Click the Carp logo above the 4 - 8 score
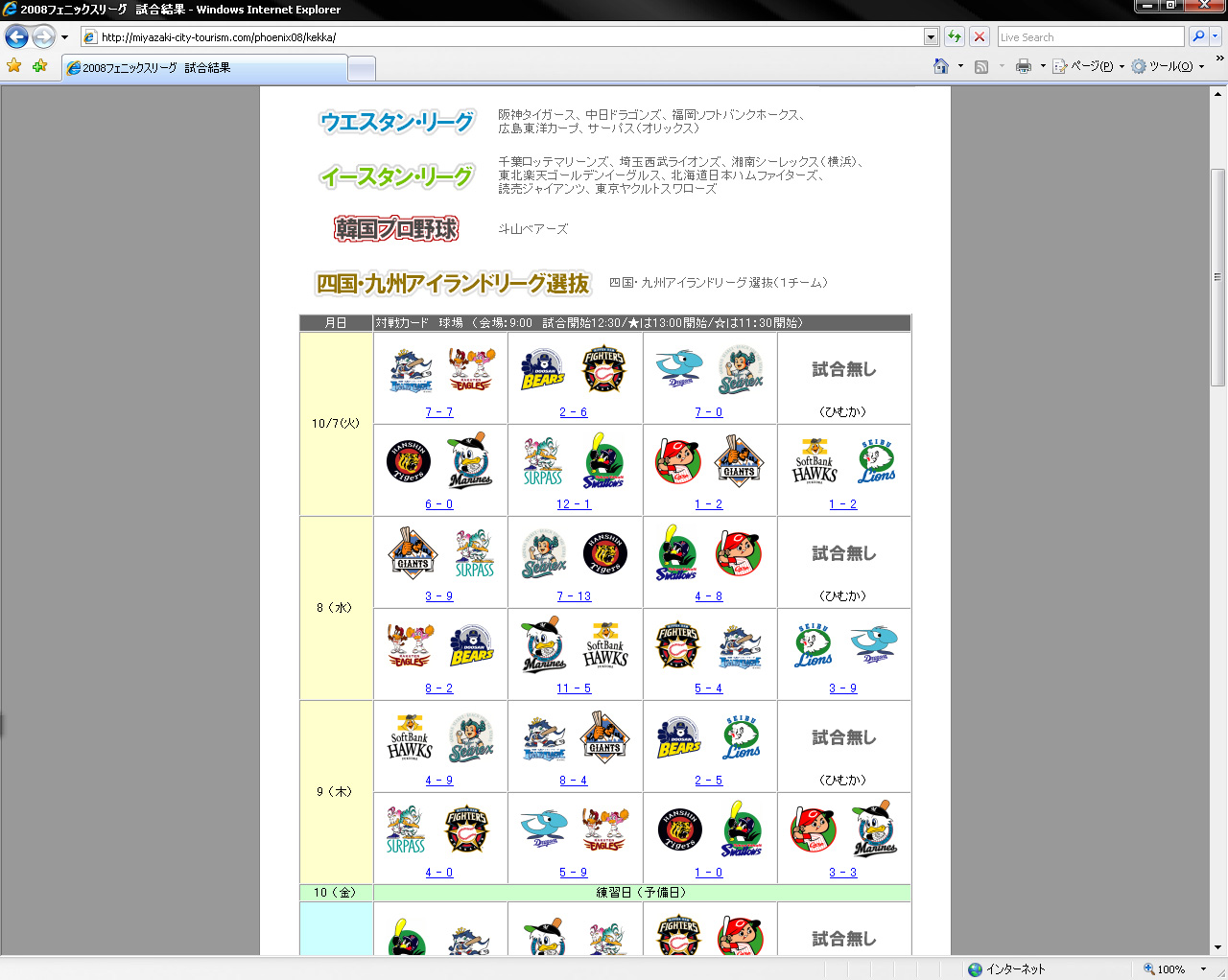The height and width of the screenshot is (980, 1228). pos(738,553)
